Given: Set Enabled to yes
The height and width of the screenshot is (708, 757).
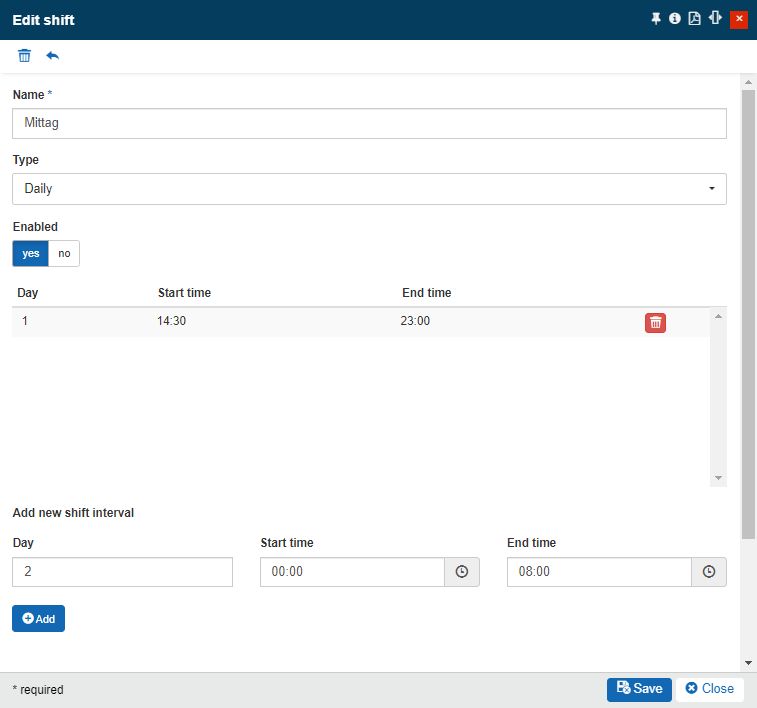Looking at the screenshot, I should click(x=31, y=254).
